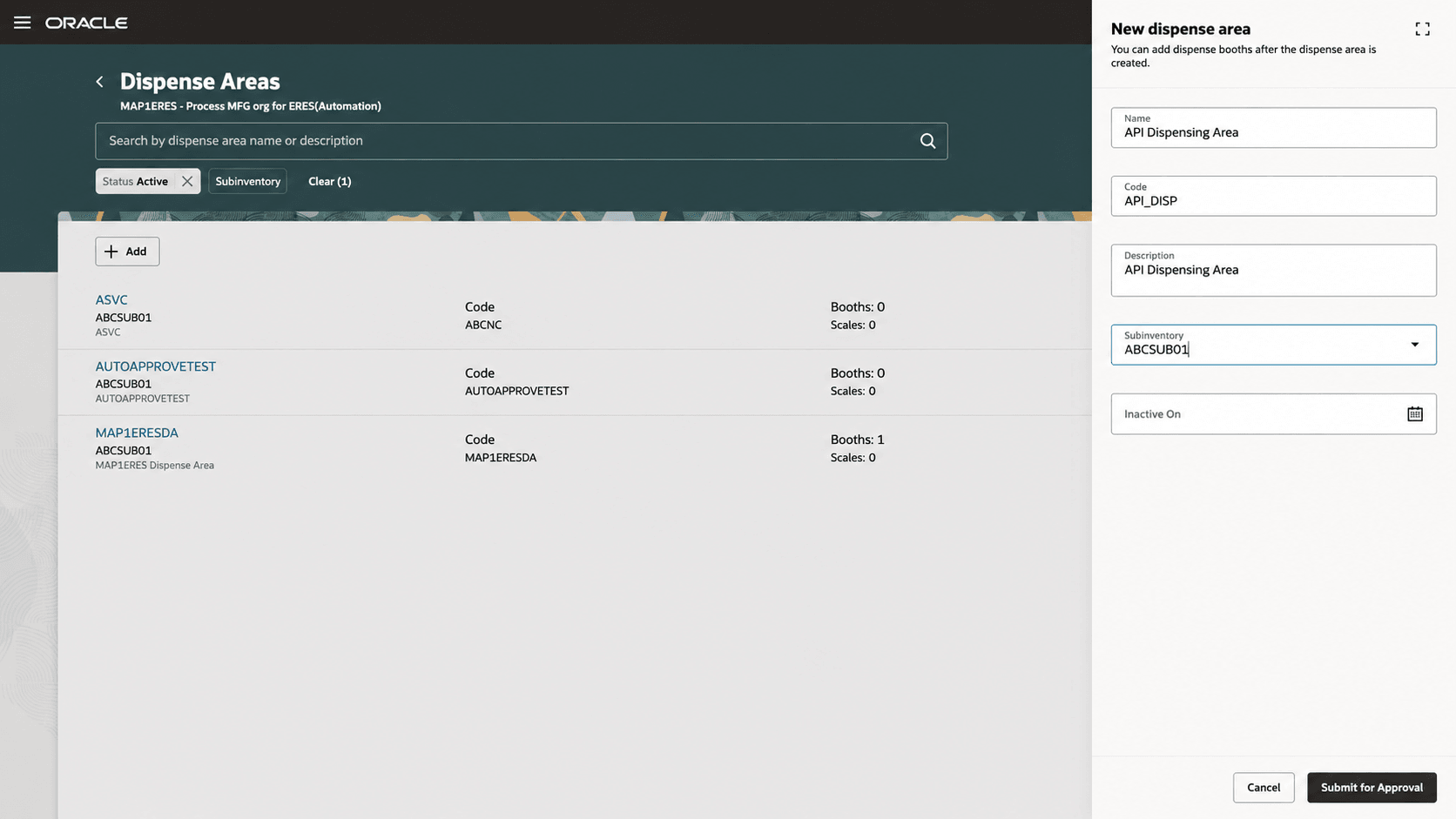This screenshot has width=1456, height=819.
Task: Click the Inactive On date field
Action: click(1273, 414)
